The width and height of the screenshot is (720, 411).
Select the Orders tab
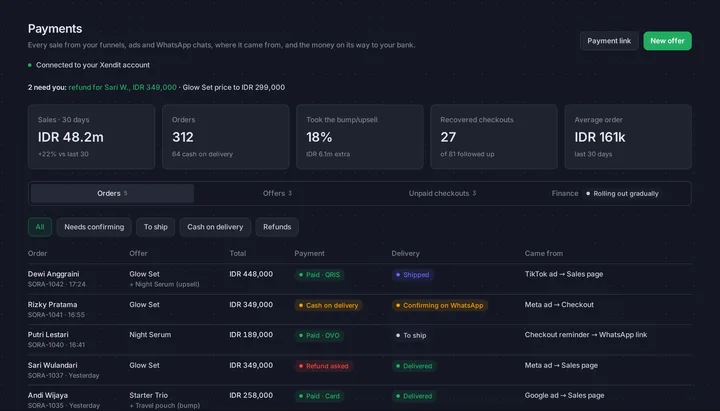coord(112,193)
